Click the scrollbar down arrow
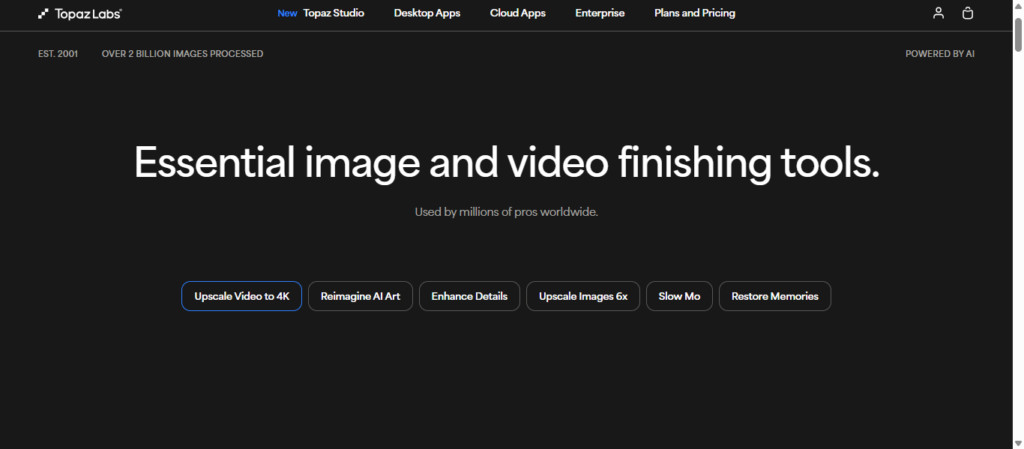1024x449 pixels. pyautogui.click(x=1017, y=442)
